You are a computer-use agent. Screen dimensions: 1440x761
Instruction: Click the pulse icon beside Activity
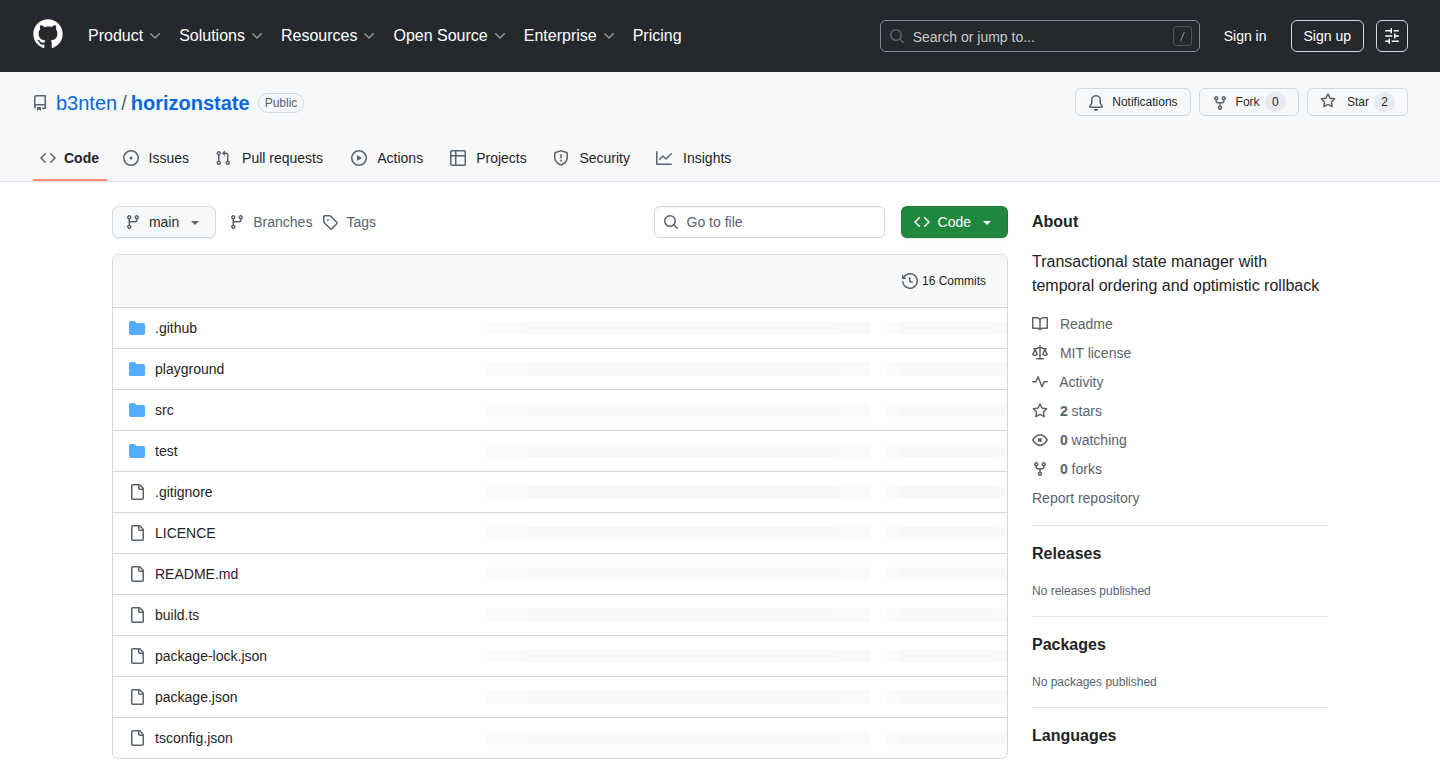click(x=1040, y=382)
